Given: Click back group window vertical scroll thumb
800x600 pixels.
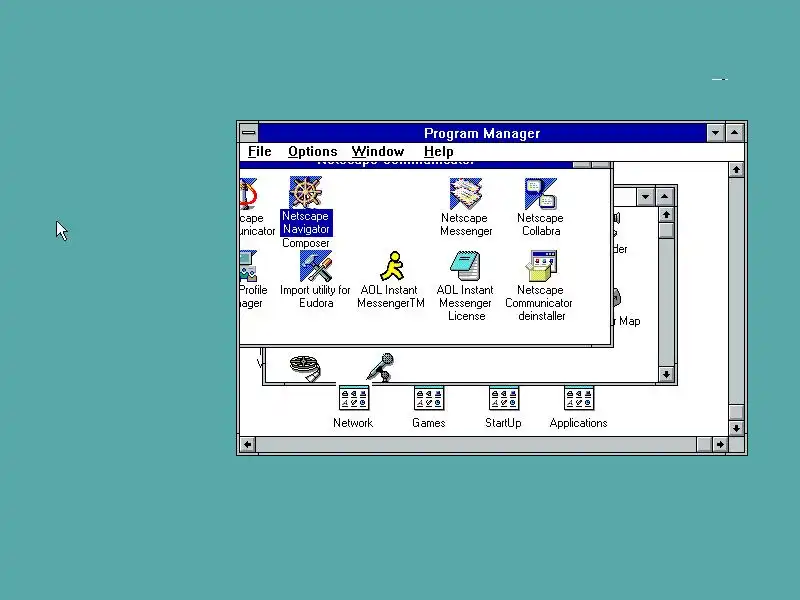Looking at the screenshot, I should click(x=666, y=231).
